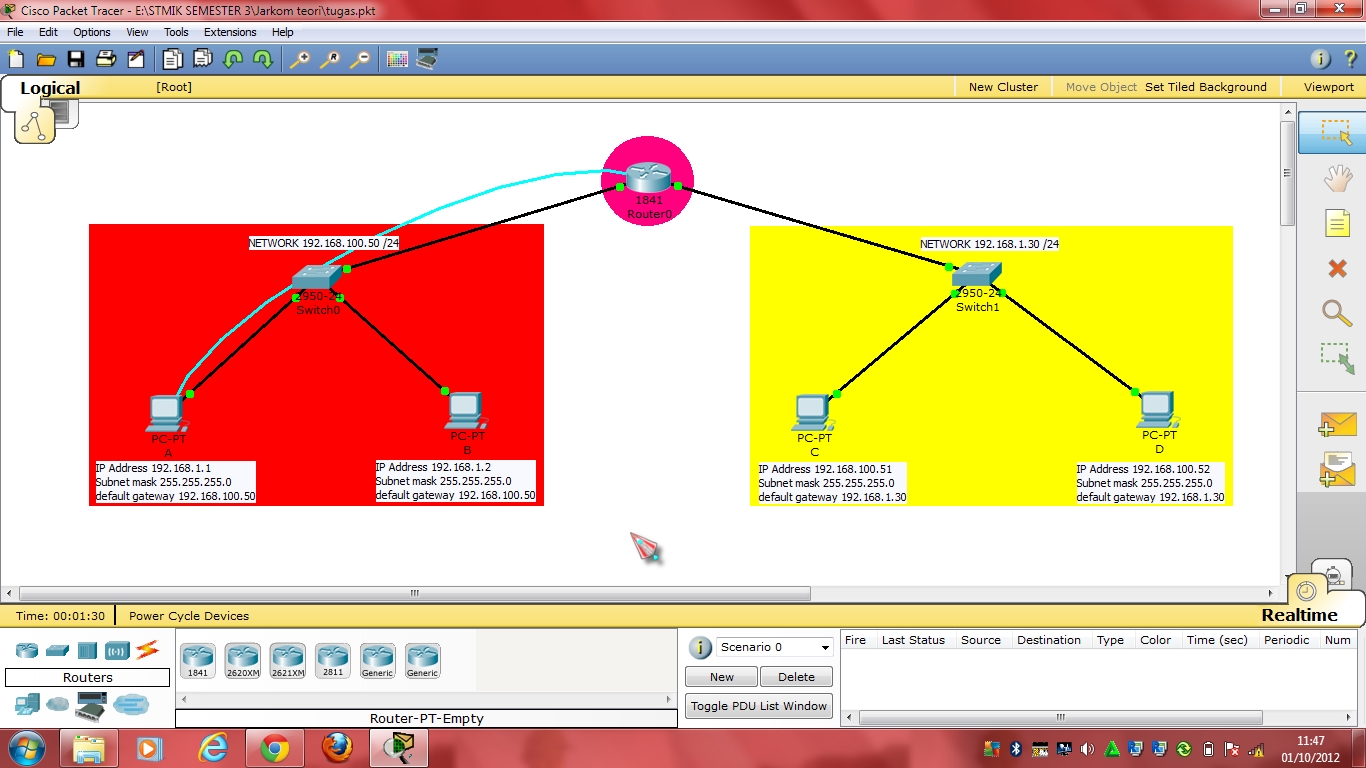Click the New scenario button
Image resolution: width=1366 pixels, height=768 pixels.
click(721, 677)
